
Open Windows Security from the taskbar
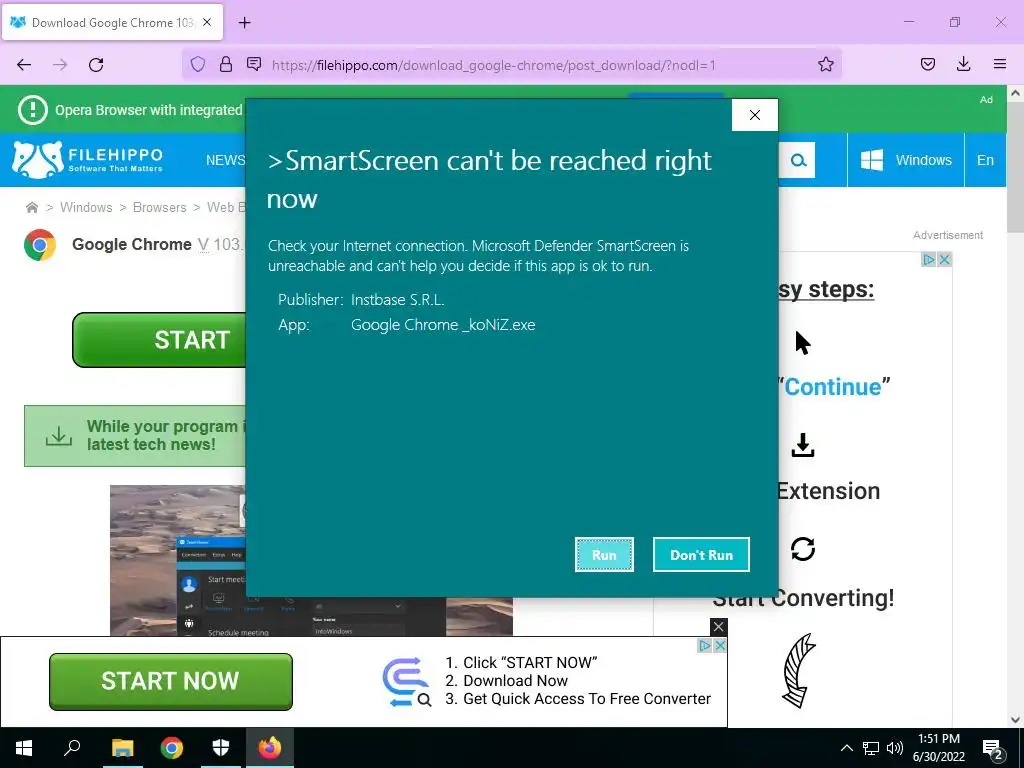tap(221, 748)
